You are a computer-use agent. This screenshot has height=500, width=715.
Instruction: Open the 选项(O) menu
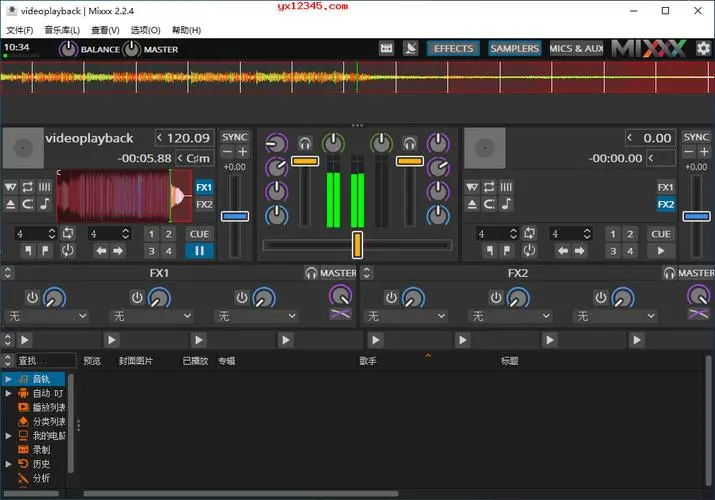(146, 30)
